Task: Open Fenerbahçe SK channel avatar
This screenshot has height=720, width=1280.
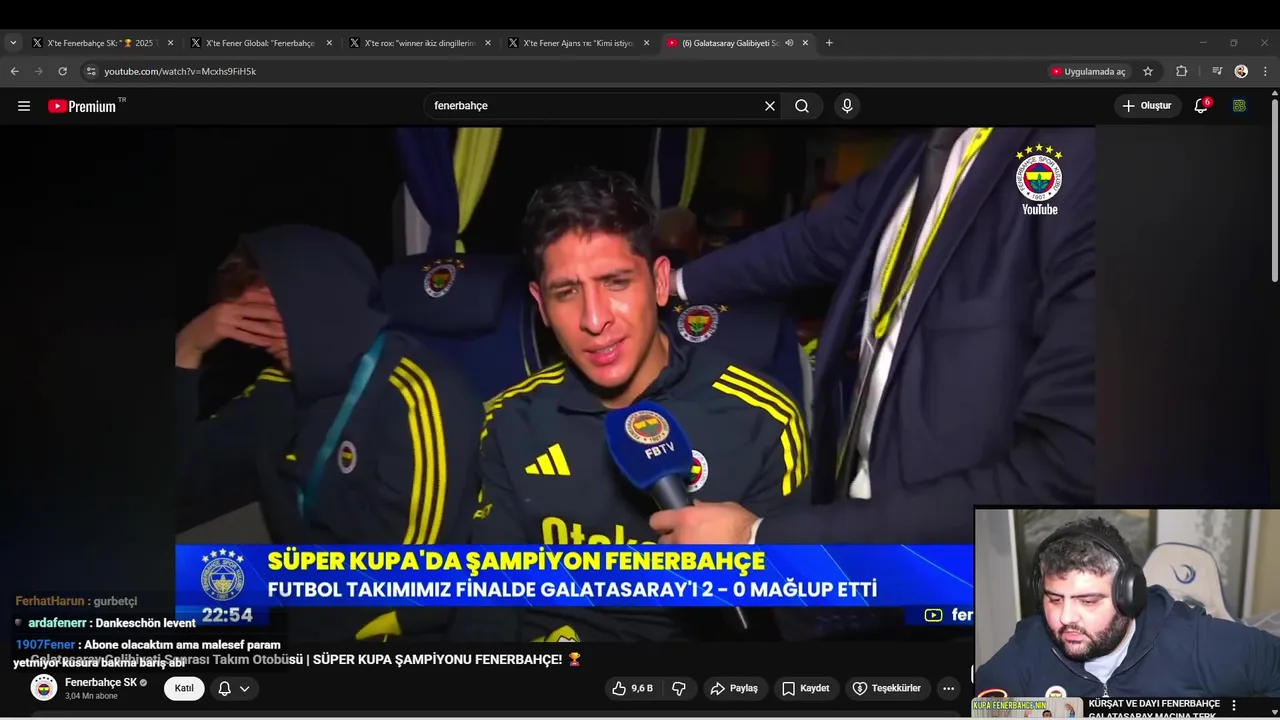Action: coord(44,688)
